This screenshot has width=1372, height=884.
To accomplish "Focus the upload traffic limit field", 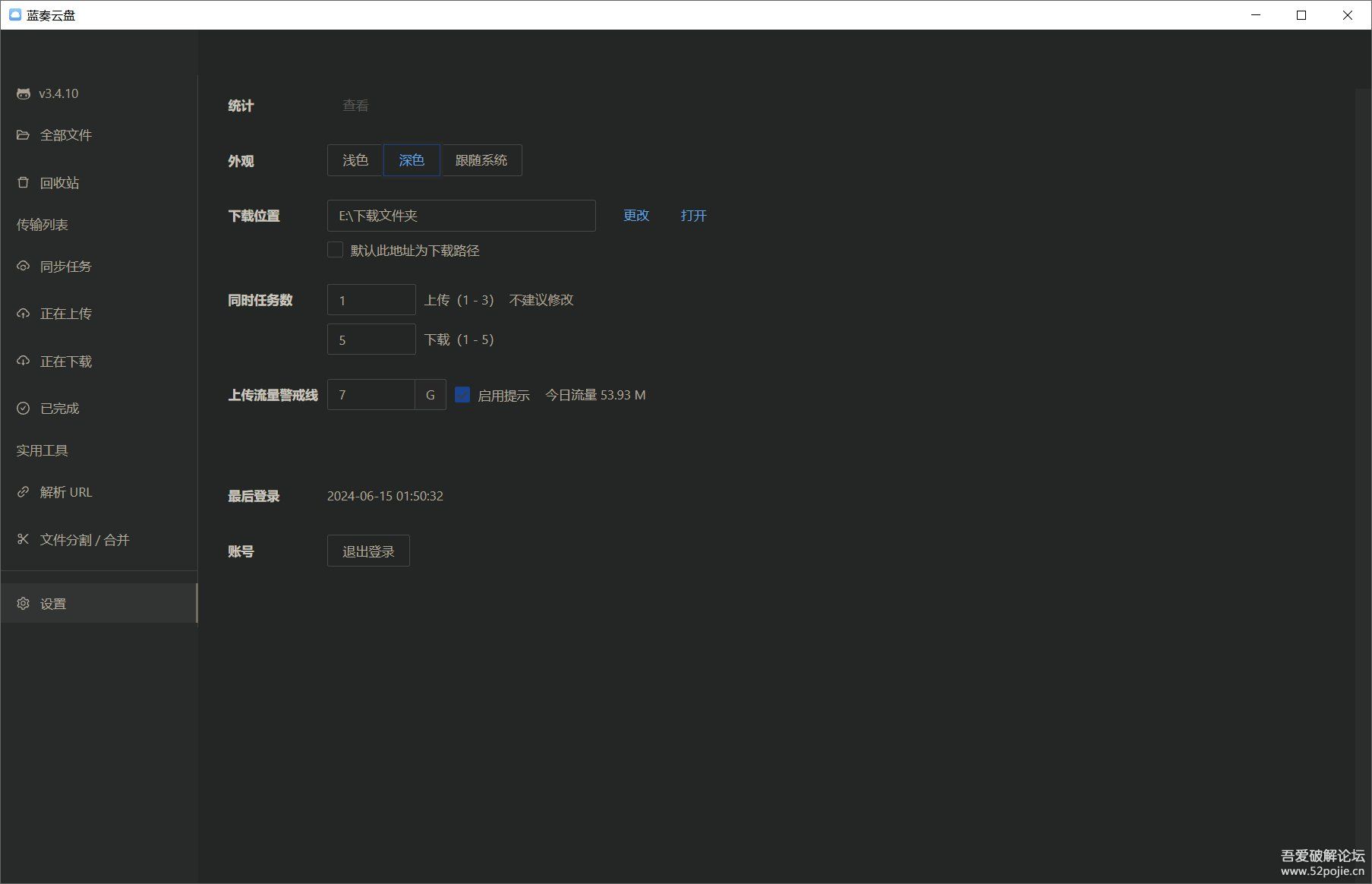I will point(371,395).
